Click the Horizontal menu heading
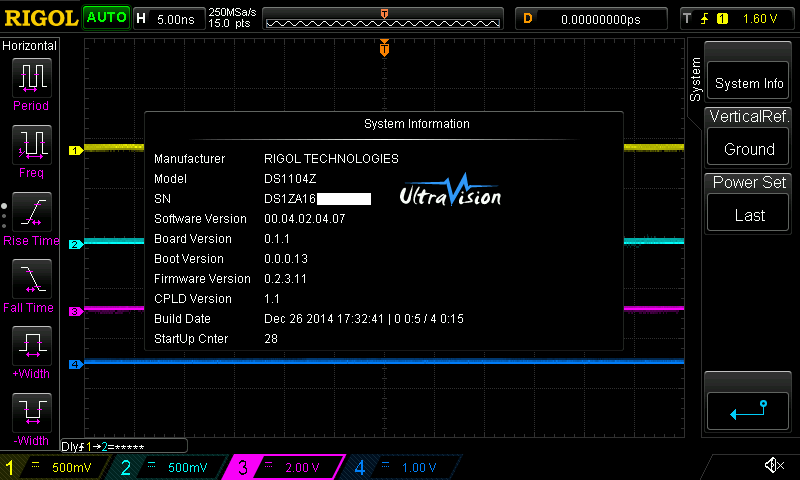This screenshot has height=480, width=800. click(x=30, y=46)
